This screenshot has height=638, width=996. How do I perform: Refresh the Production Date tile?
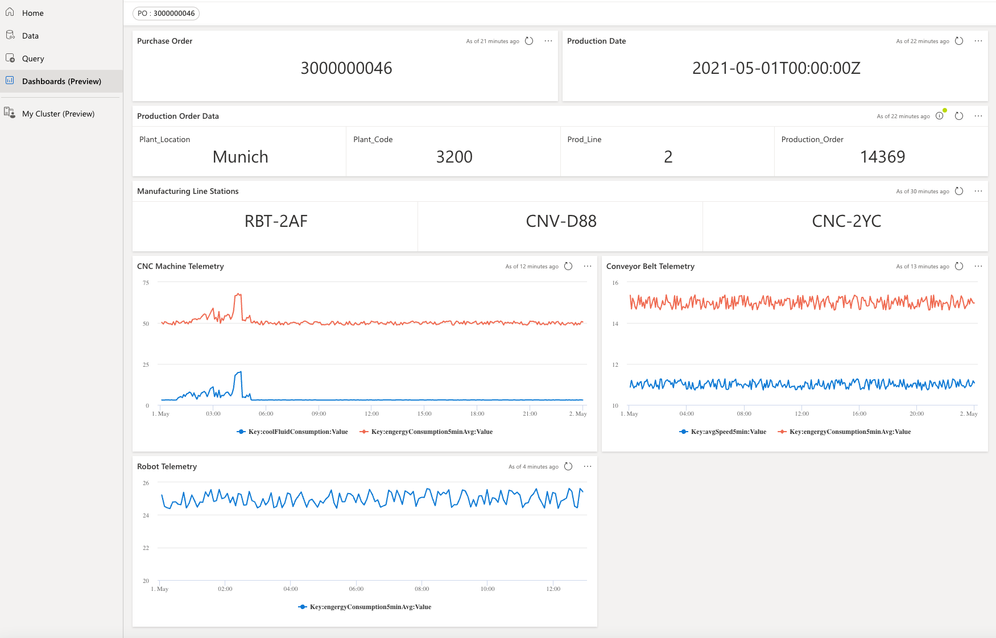(959, 41)
